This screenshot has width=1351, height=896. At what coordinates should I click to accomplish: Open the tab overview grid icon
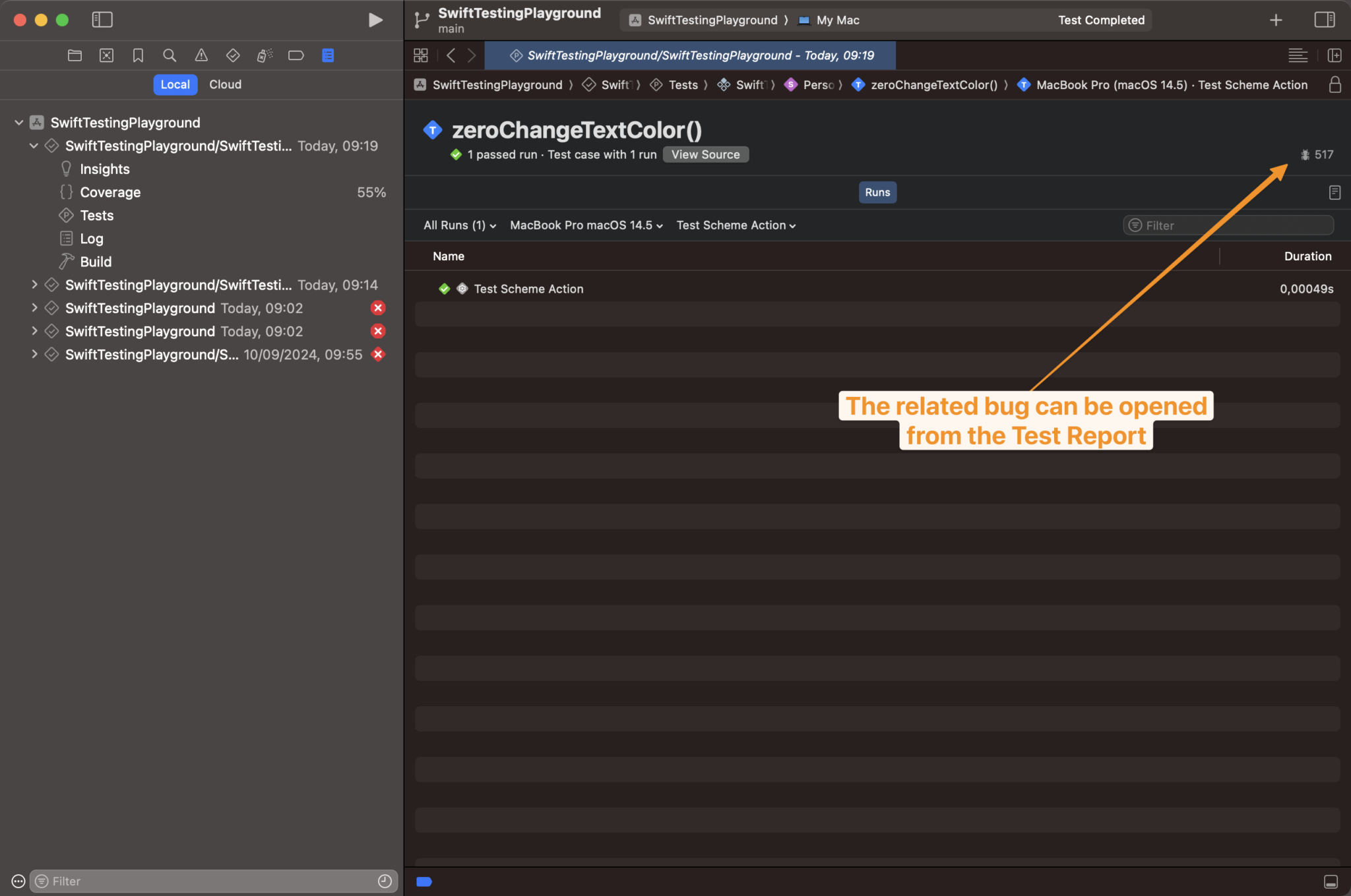[x=420, y=55]
